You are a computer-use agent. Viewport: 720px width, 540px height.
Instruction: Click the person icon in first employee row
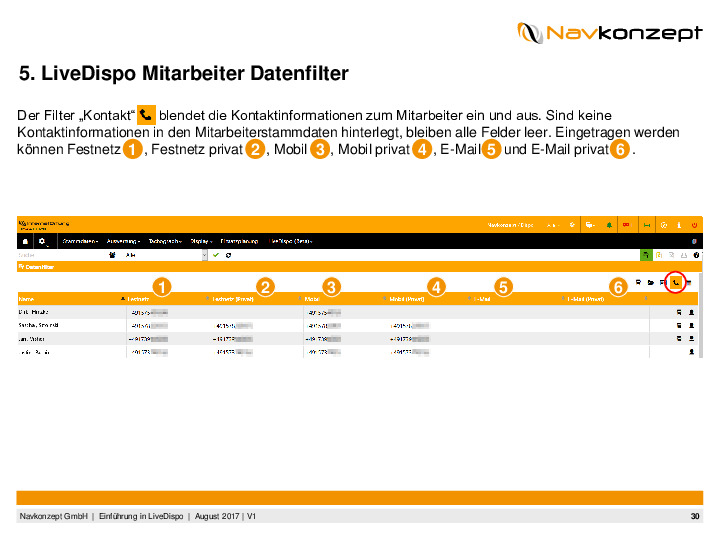coord(692,312)
